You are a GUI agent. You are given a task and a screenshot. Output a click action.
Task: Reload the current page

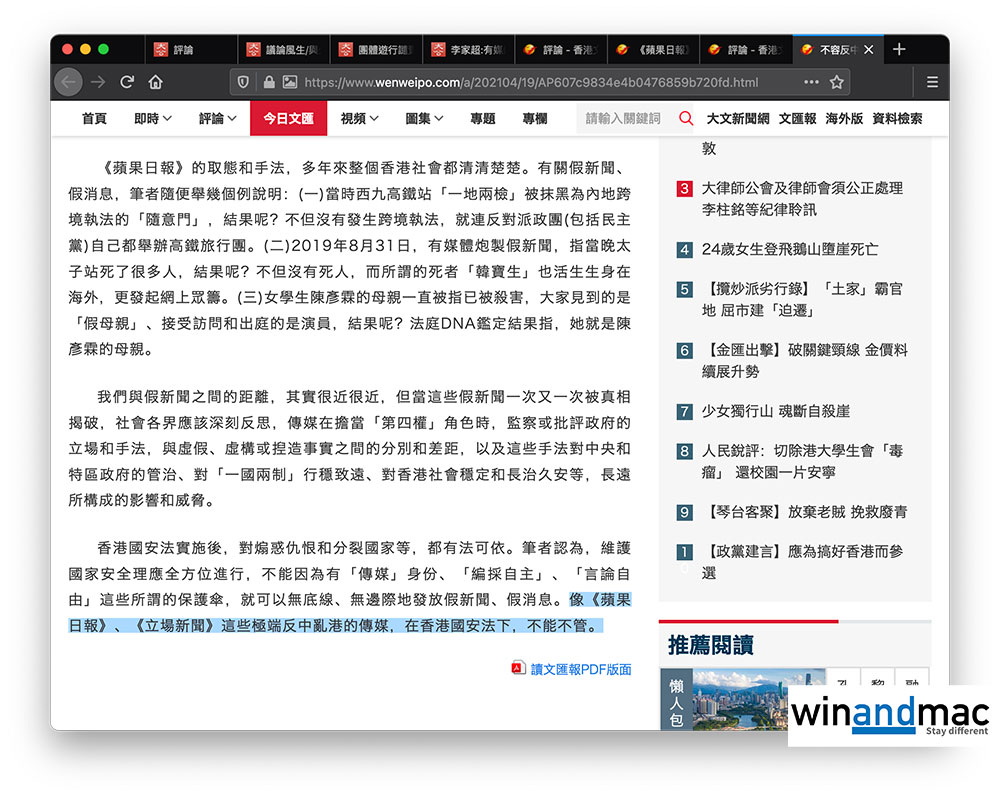tap(127, 82)
